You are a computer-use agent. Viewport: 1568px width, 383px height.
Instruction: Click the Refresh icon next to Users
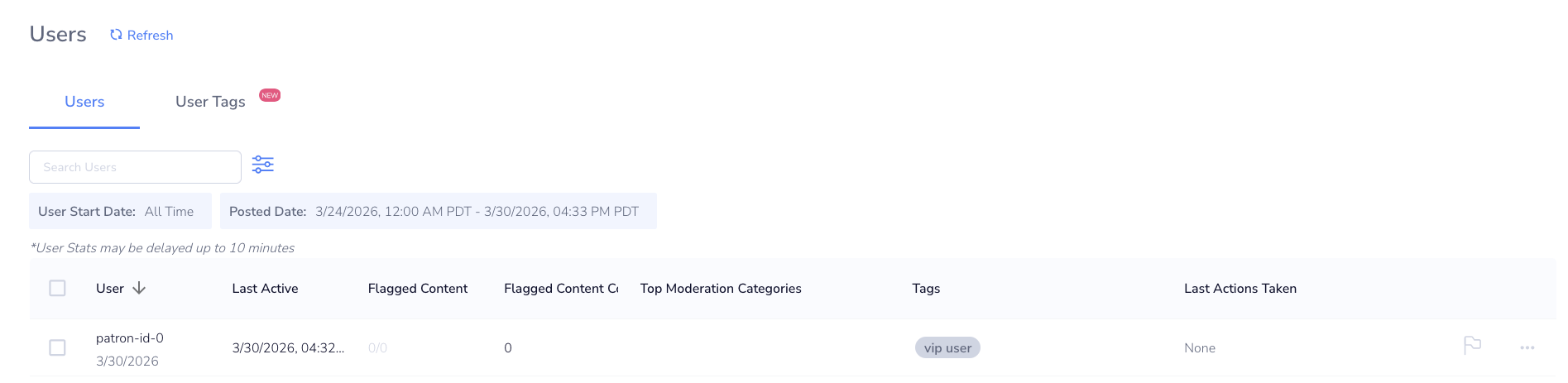point(116,35)
